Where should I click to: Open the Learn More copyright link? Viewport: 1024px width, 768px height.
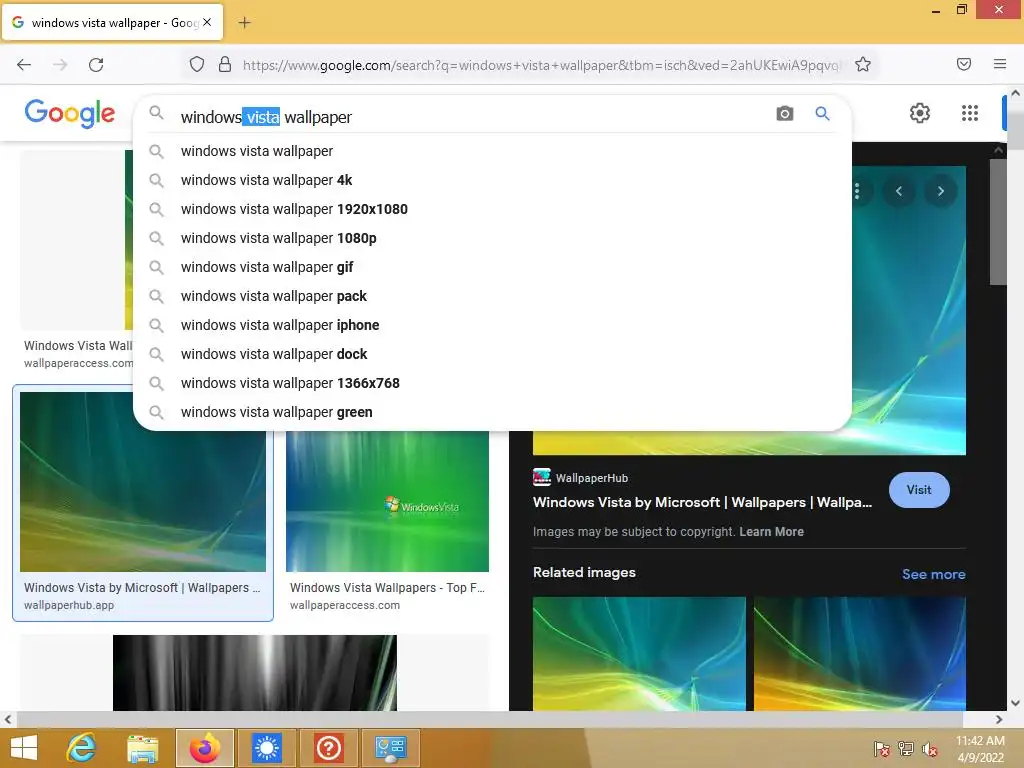pos(771,532)
